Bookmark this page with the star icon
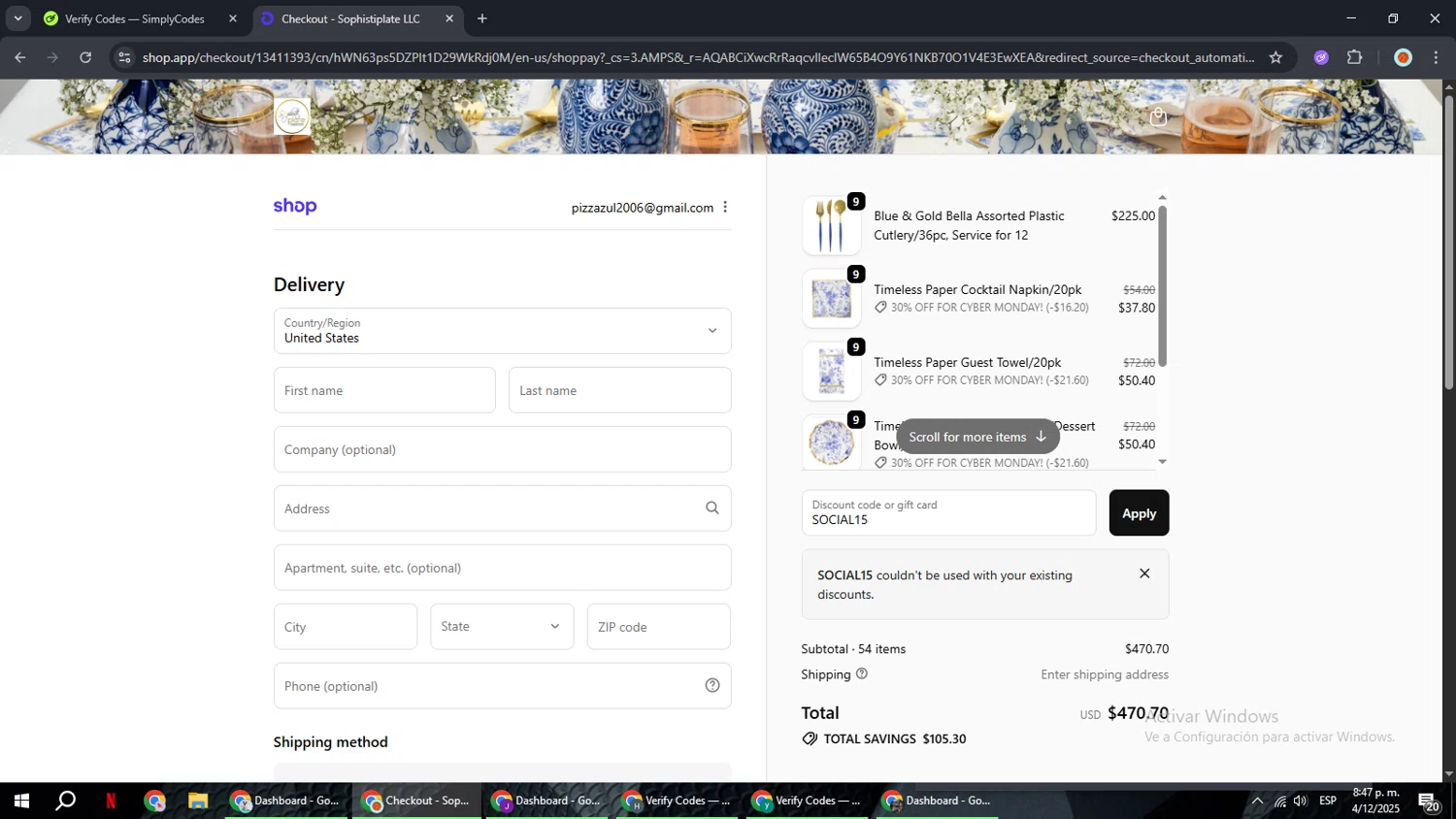The width and height of the screenshot is (1456, 819). (x=1275, y=57)
